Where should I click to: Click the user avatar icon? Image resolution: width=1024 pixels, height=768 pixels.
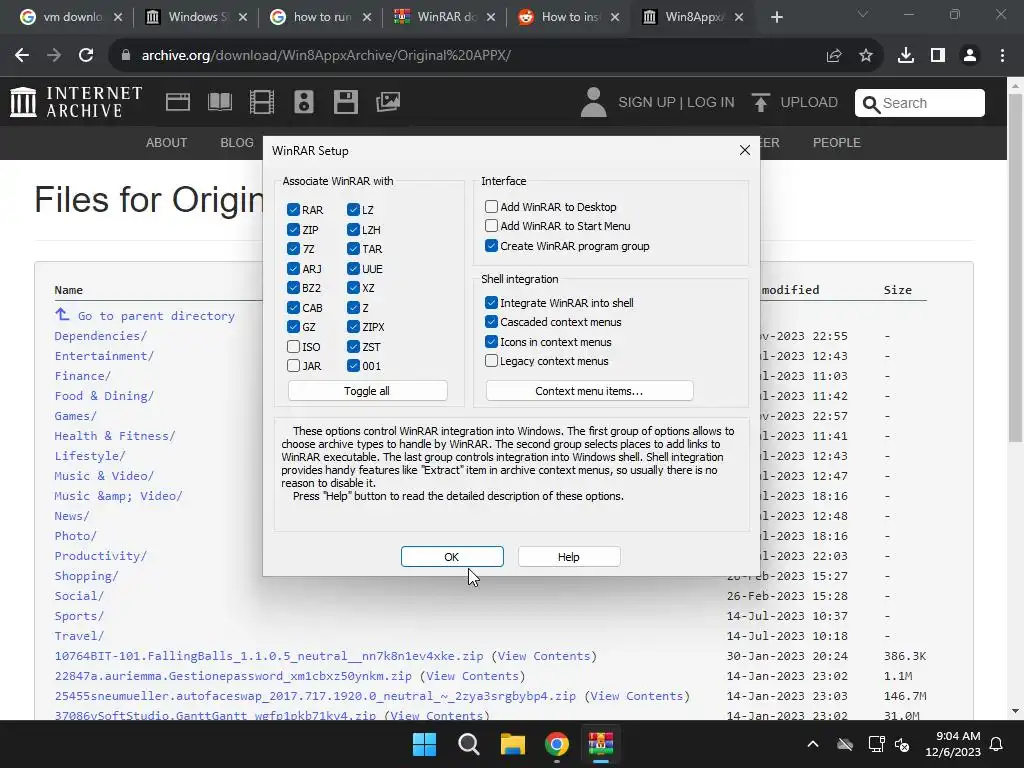point(593,103)
